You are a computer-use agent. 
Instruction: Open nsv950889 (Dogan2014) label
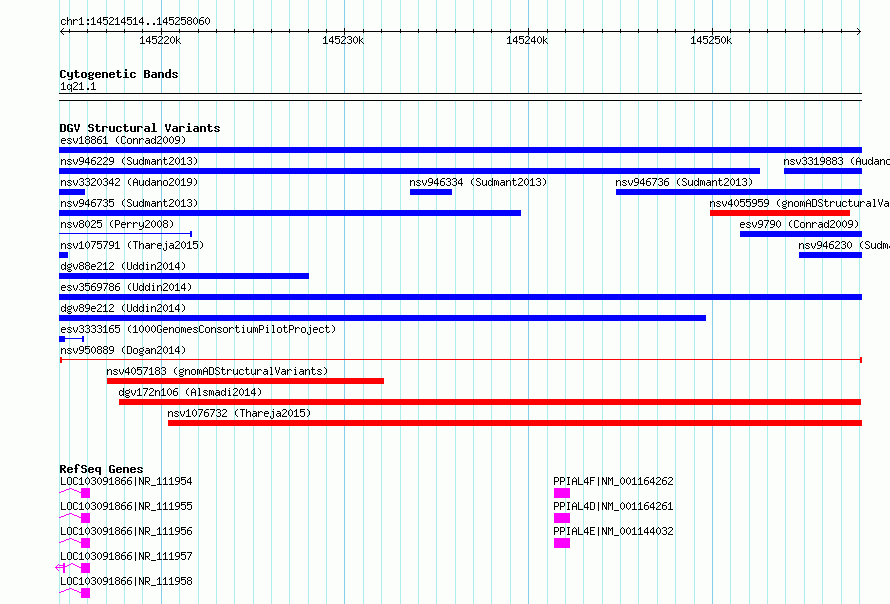[x=123, y=350]
